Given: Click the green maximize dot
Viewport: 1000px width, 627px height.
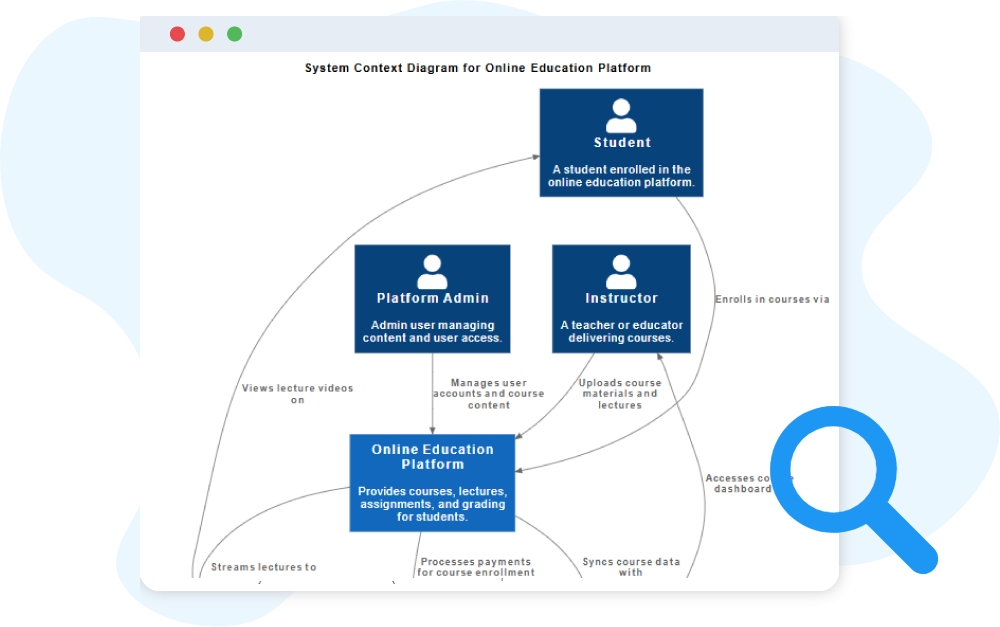Looking at the screenshot, I should 235,34.
